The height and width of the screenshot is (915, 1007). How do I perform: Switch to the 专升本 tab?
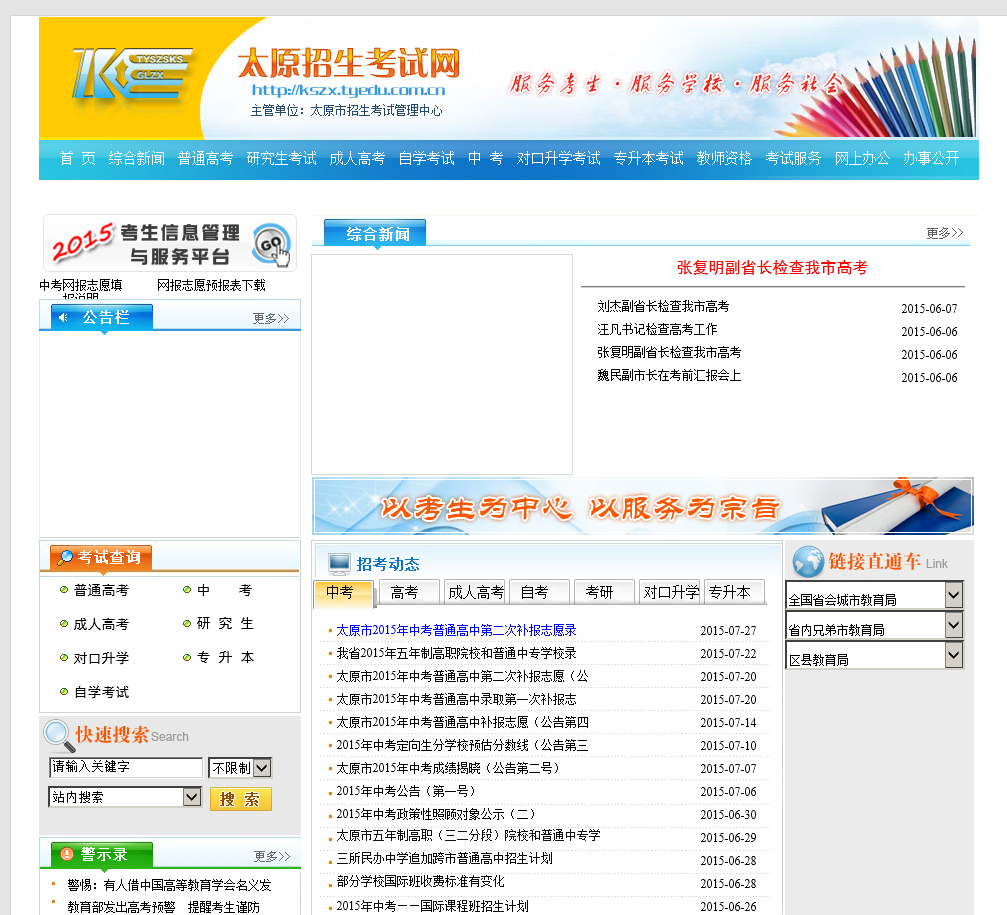click(734, 592)
